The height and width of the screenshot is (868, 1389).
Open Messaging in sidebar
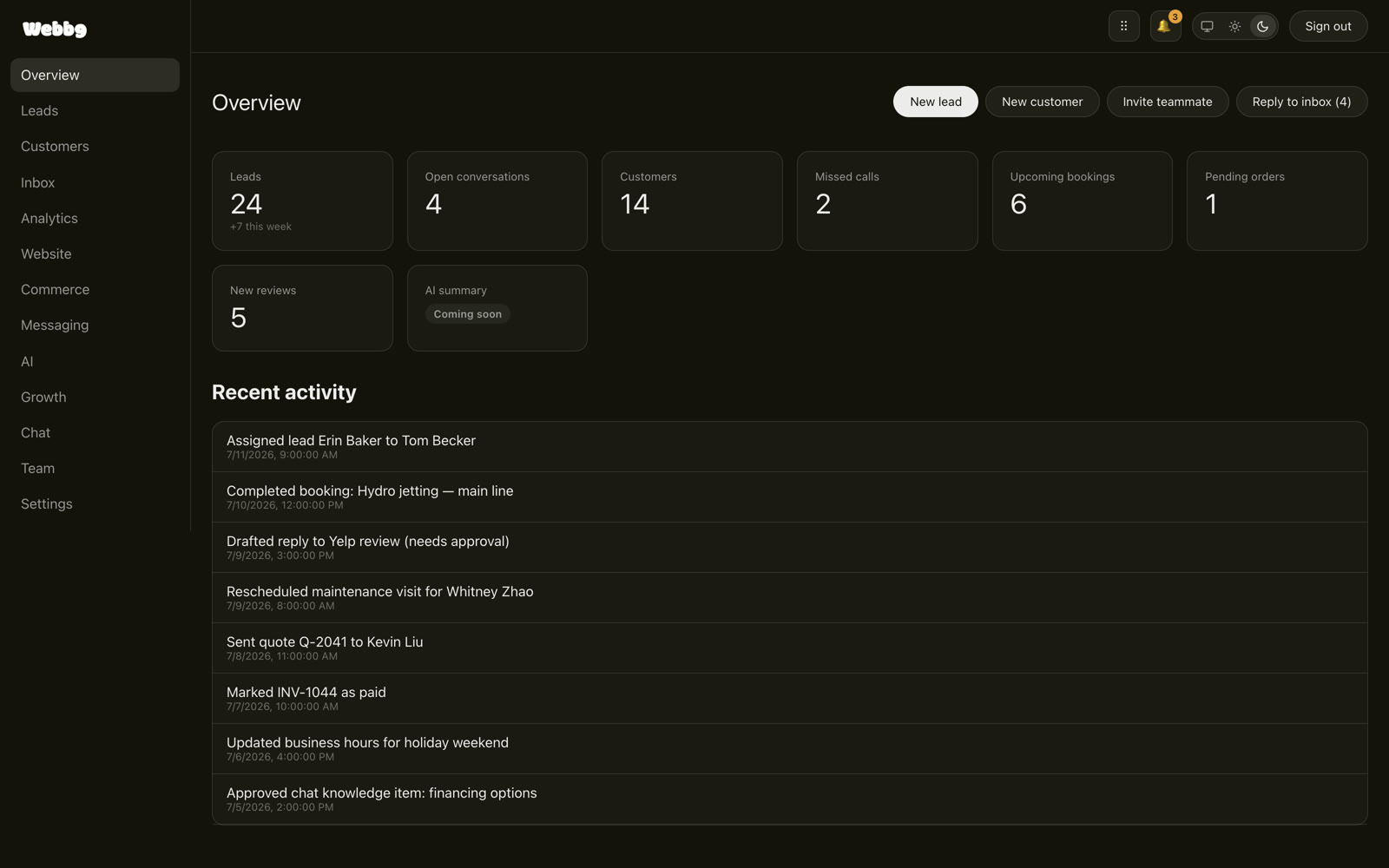(95, 325)
